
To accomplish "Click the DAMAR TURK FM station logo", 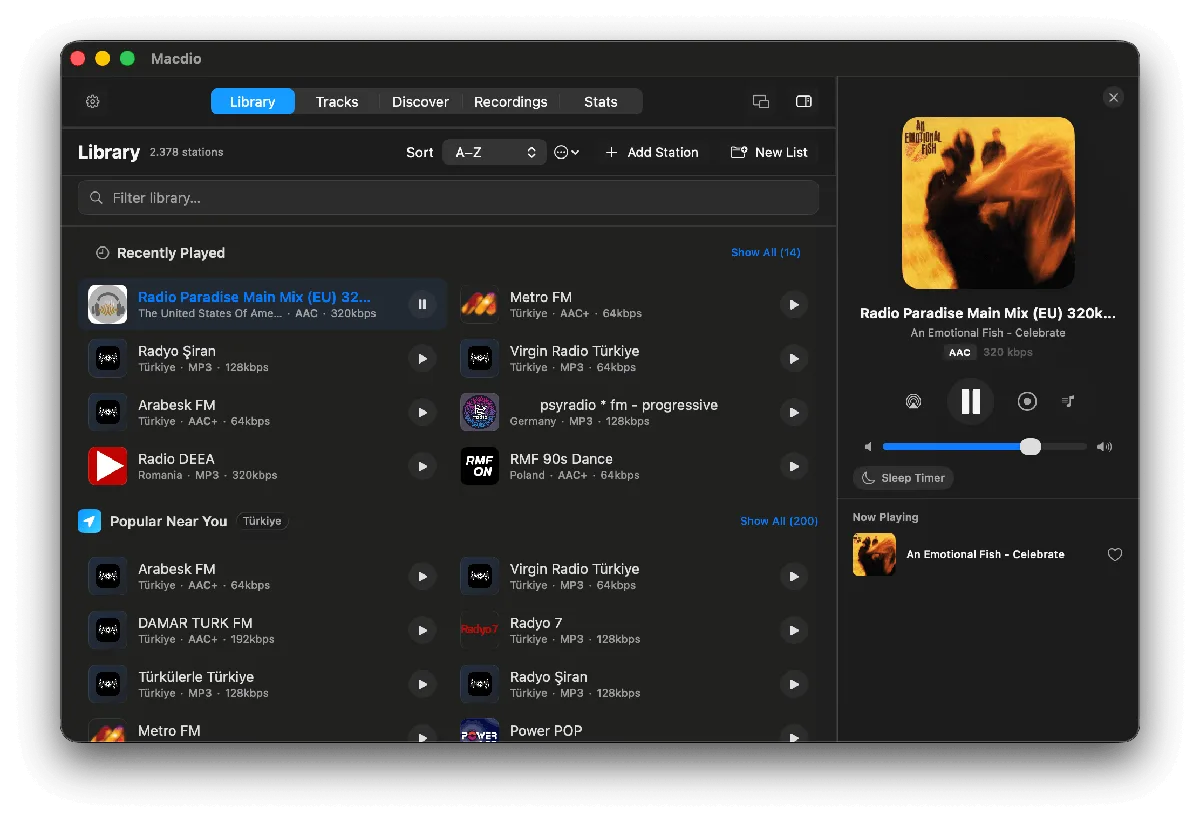I will point(108,630).
